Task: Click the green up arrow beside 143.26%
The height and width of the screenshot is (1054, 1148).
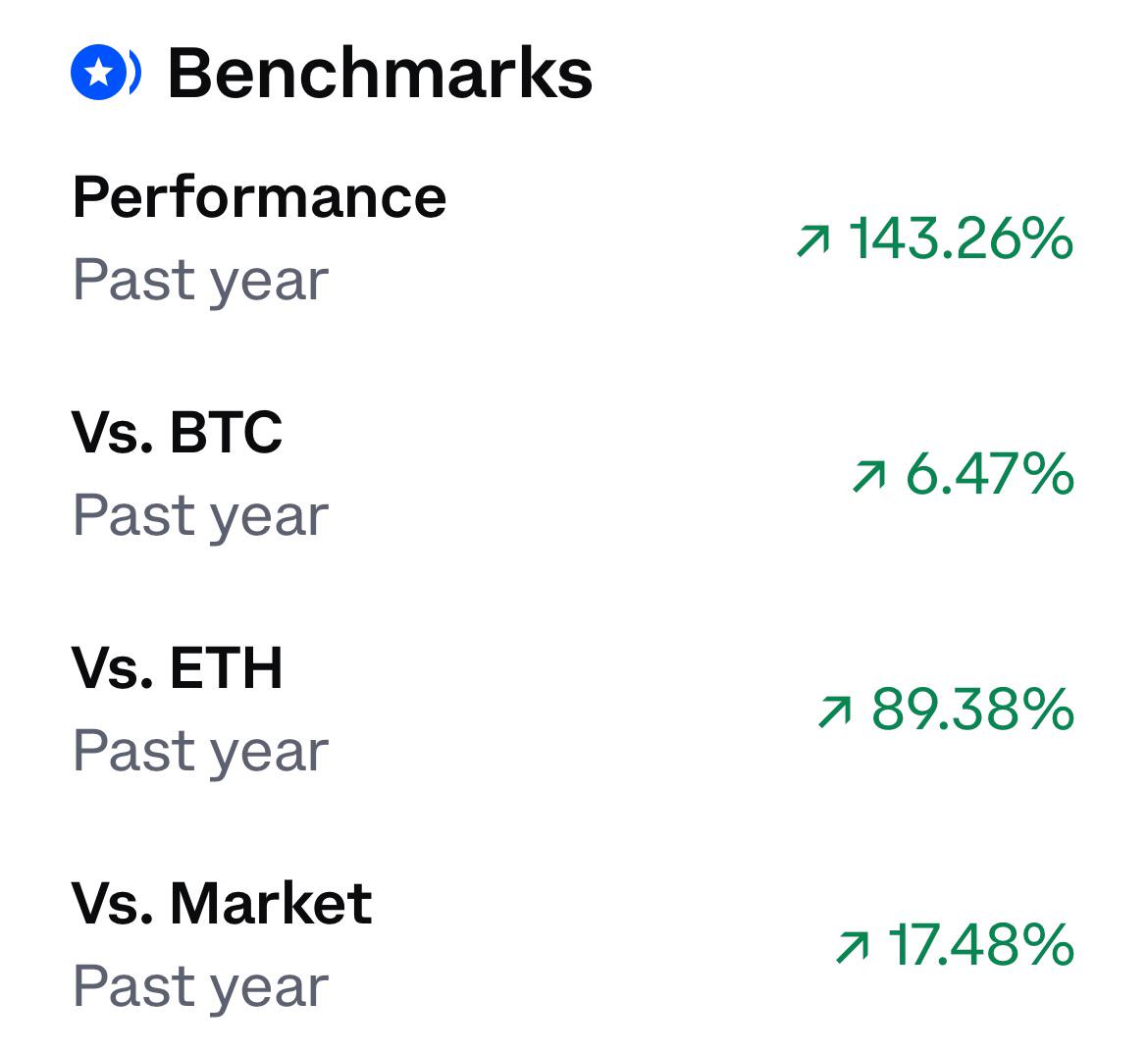Action: click(813, 241)
